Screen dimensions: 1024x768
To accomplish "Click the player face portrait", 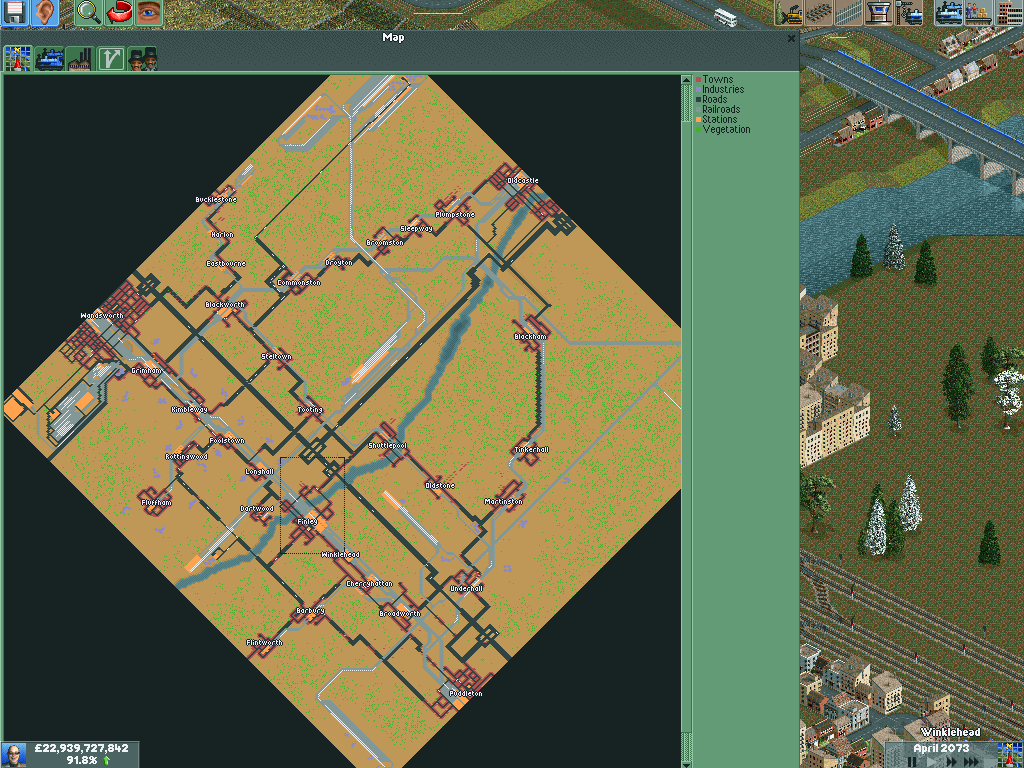I will 14,755.
